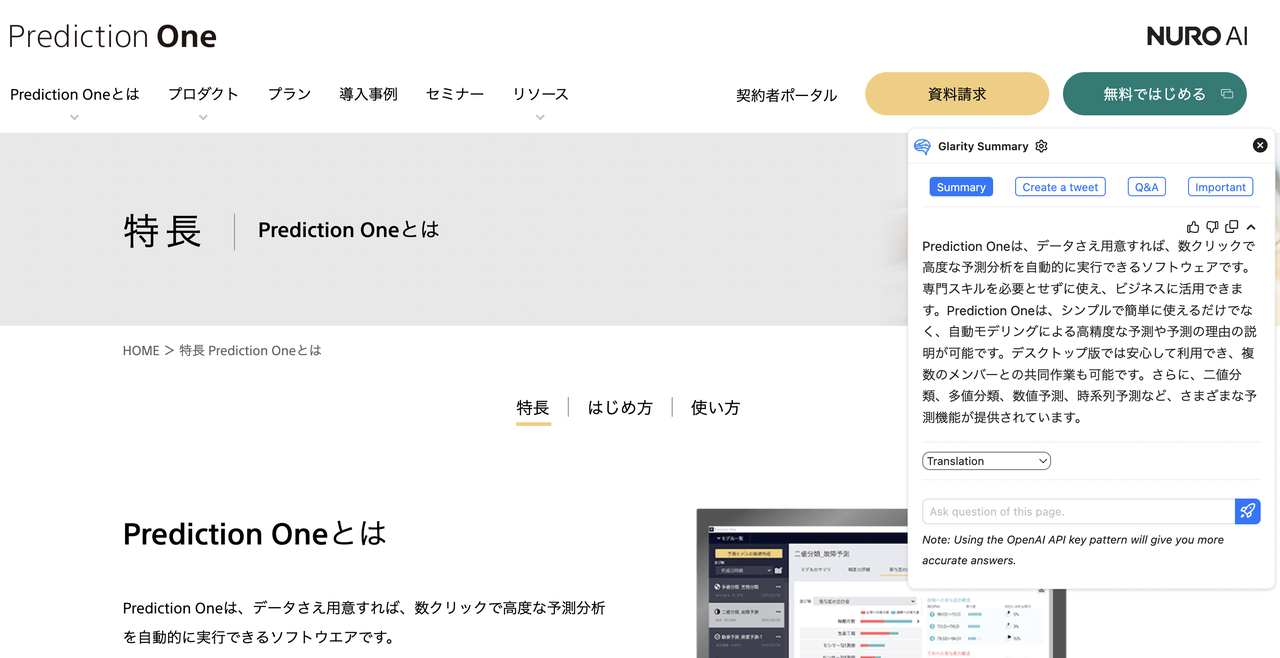Go to HOME breadcrumb link
The image size is (1280, 658).
[x=141, y=351]
